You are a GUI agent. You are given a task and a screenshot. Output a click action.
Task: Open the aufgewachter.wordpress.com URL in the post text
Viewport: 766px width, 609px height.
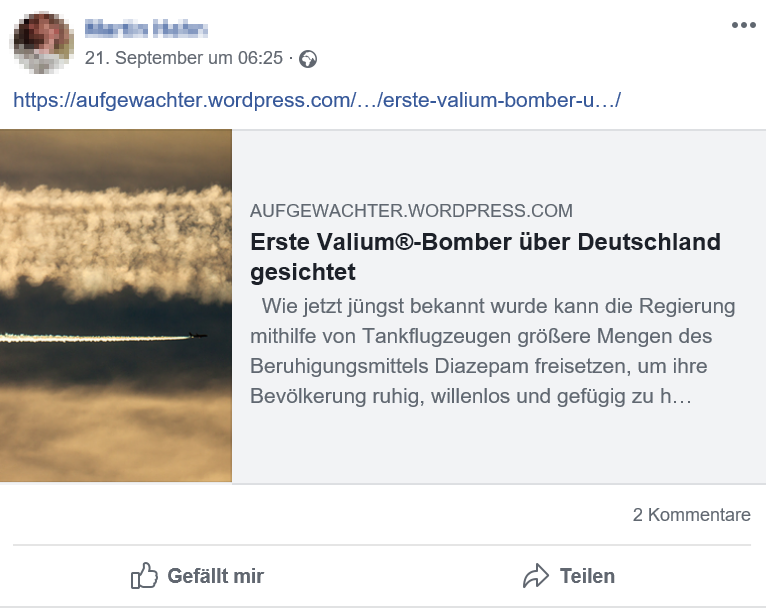318,101
